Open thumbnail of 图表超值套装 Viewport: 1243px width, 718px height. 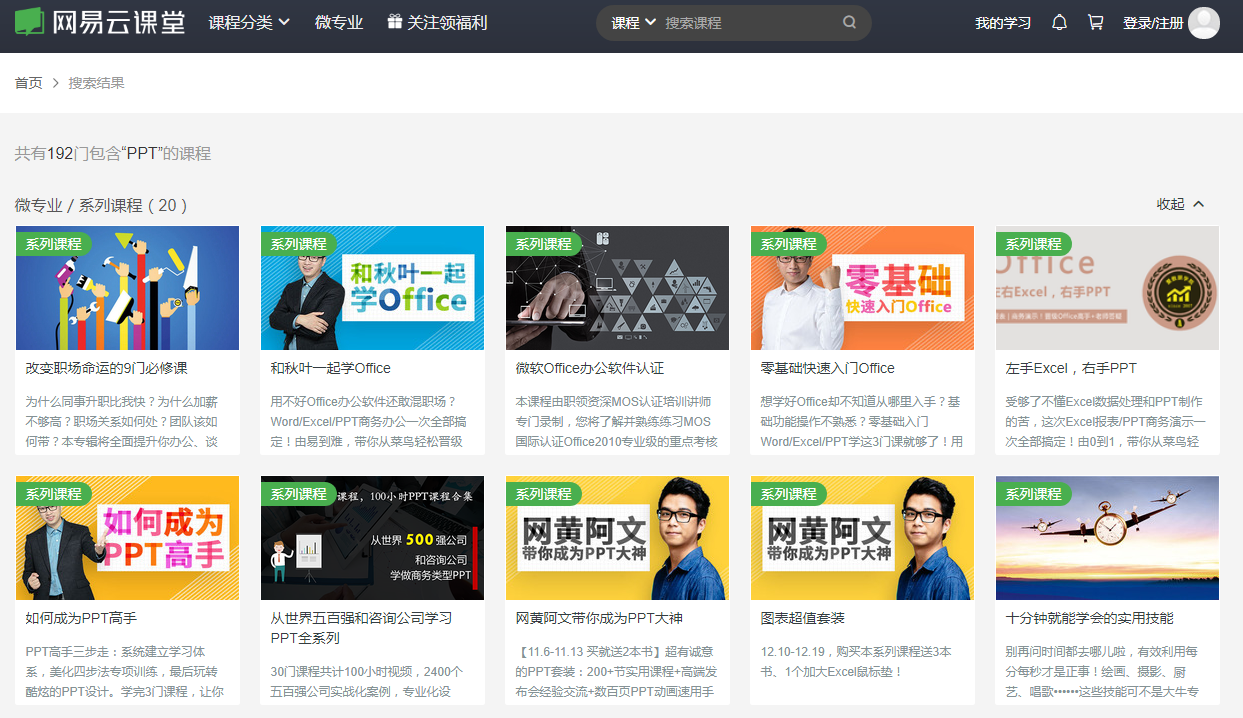pyautogui.click(x=862, y=538)
